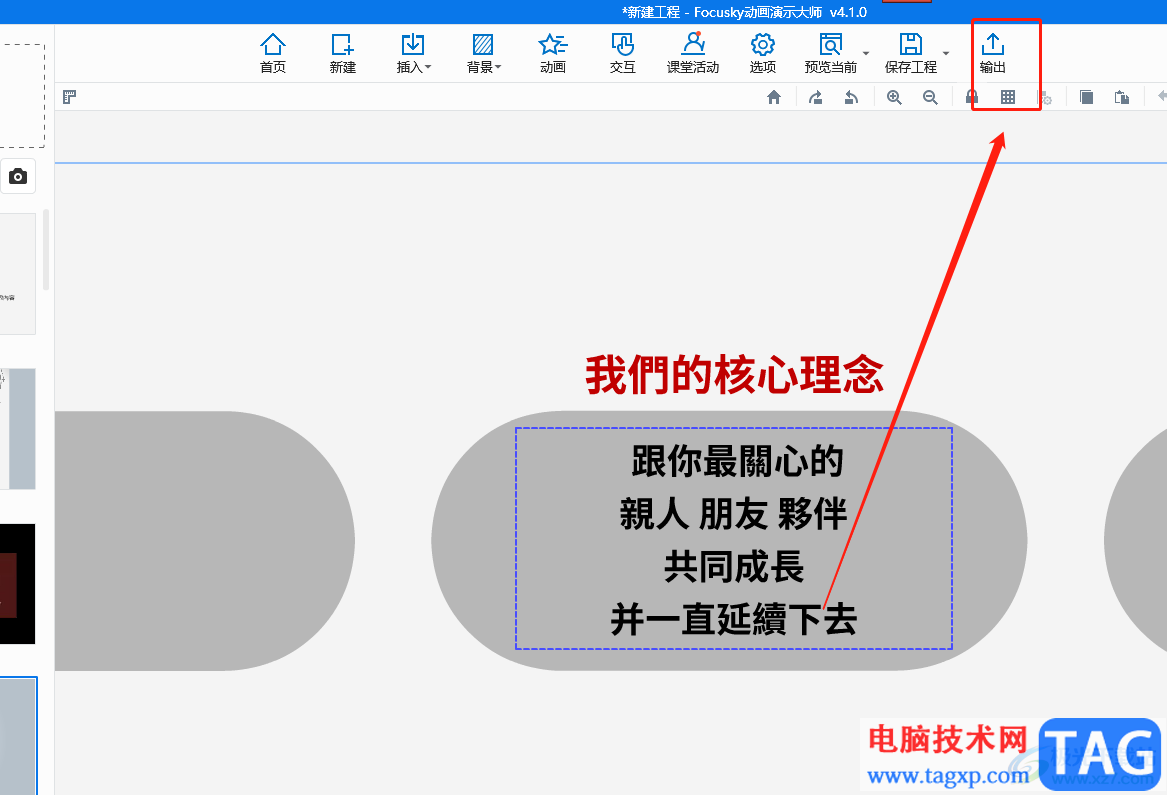1167x795 pixels.
Task: Click the sidebar vertical scrollbar
Action: (x=46, y=249)
